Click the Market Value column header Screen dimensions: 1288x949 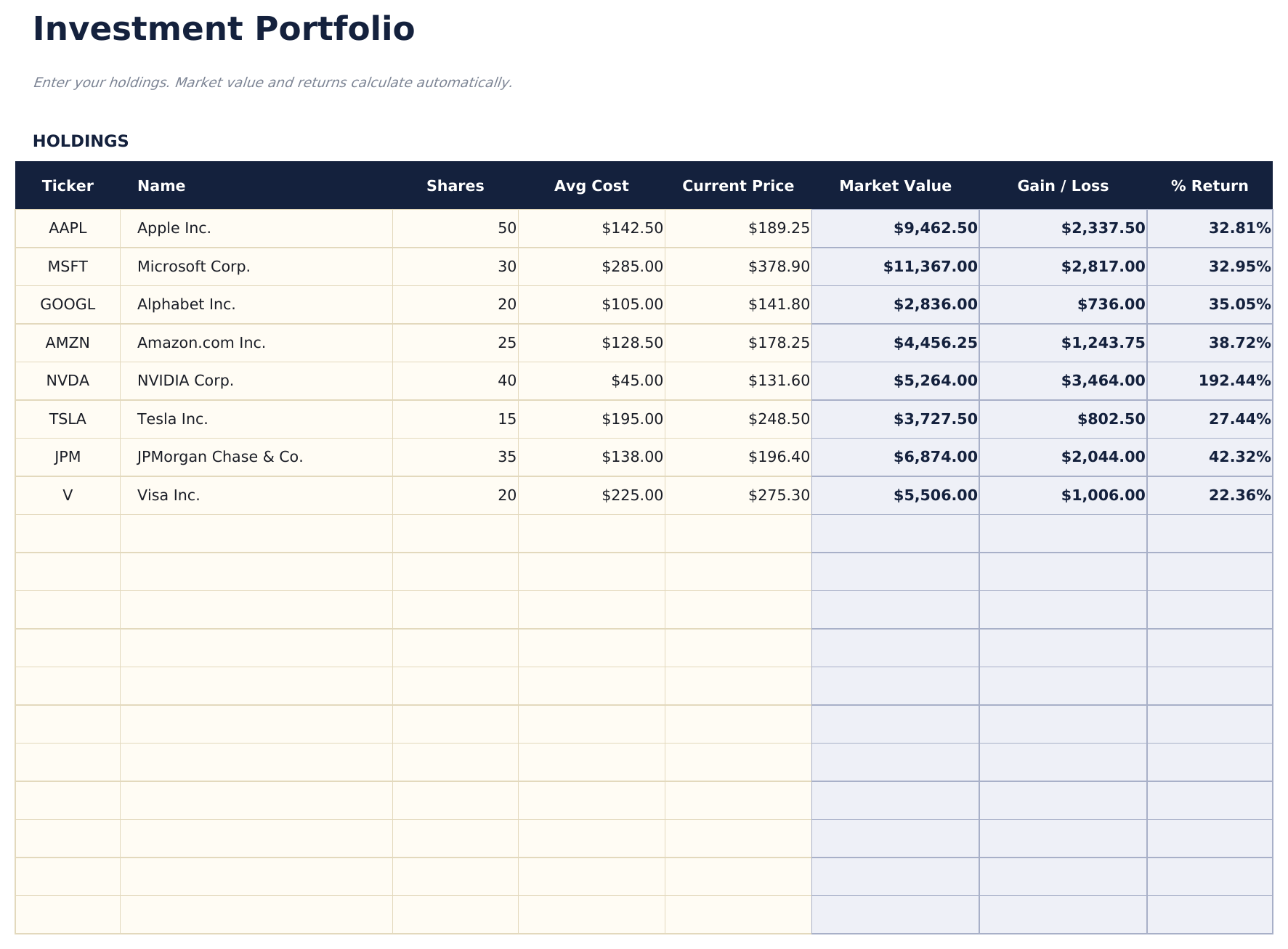click(895, 186)
